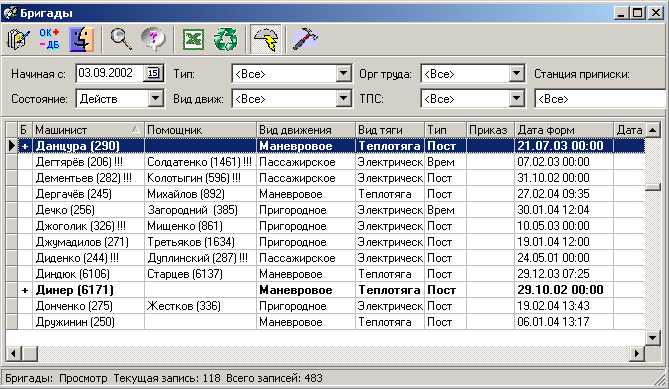Open search with the magnifying glass icon

(x=121, y=39)
